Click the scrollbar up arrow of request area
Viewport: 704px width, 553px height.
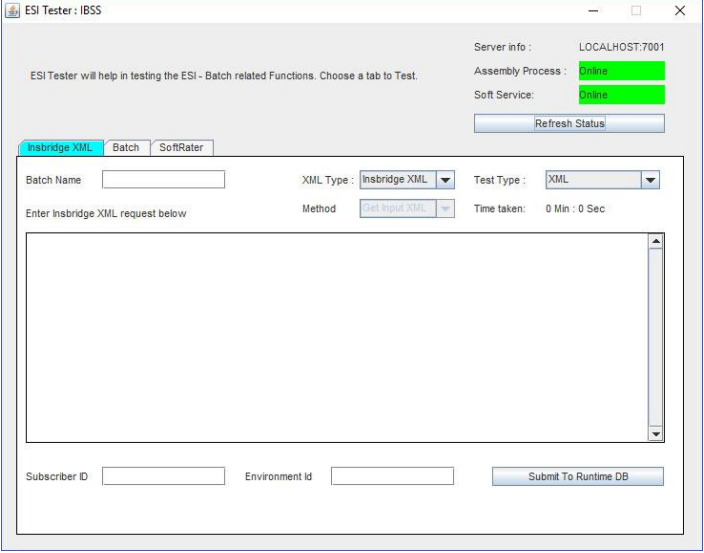656,241
